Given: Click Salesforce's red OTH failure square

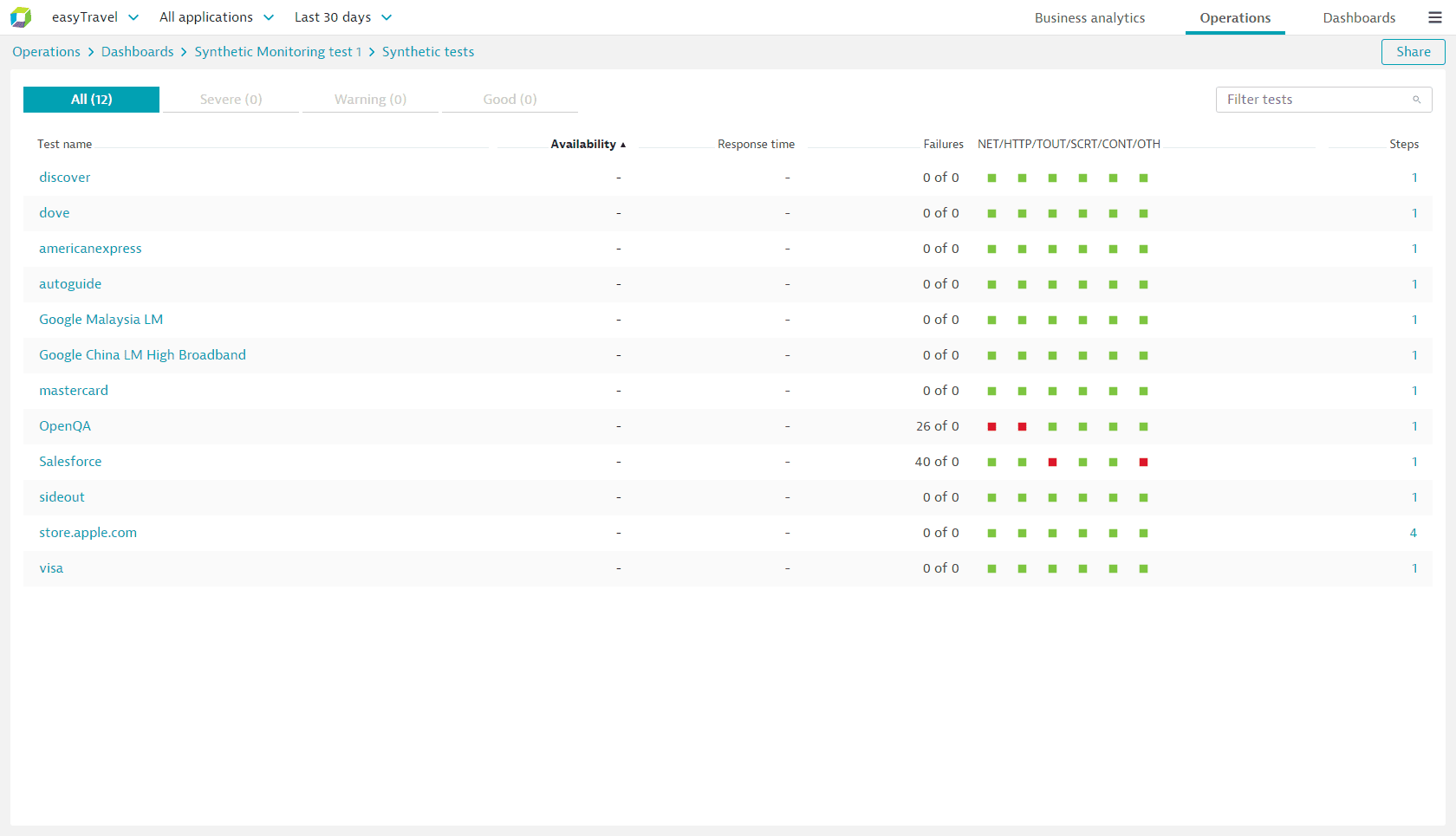Looking at the screenshot, I should pyautogui.click(x=1144, y=462).
